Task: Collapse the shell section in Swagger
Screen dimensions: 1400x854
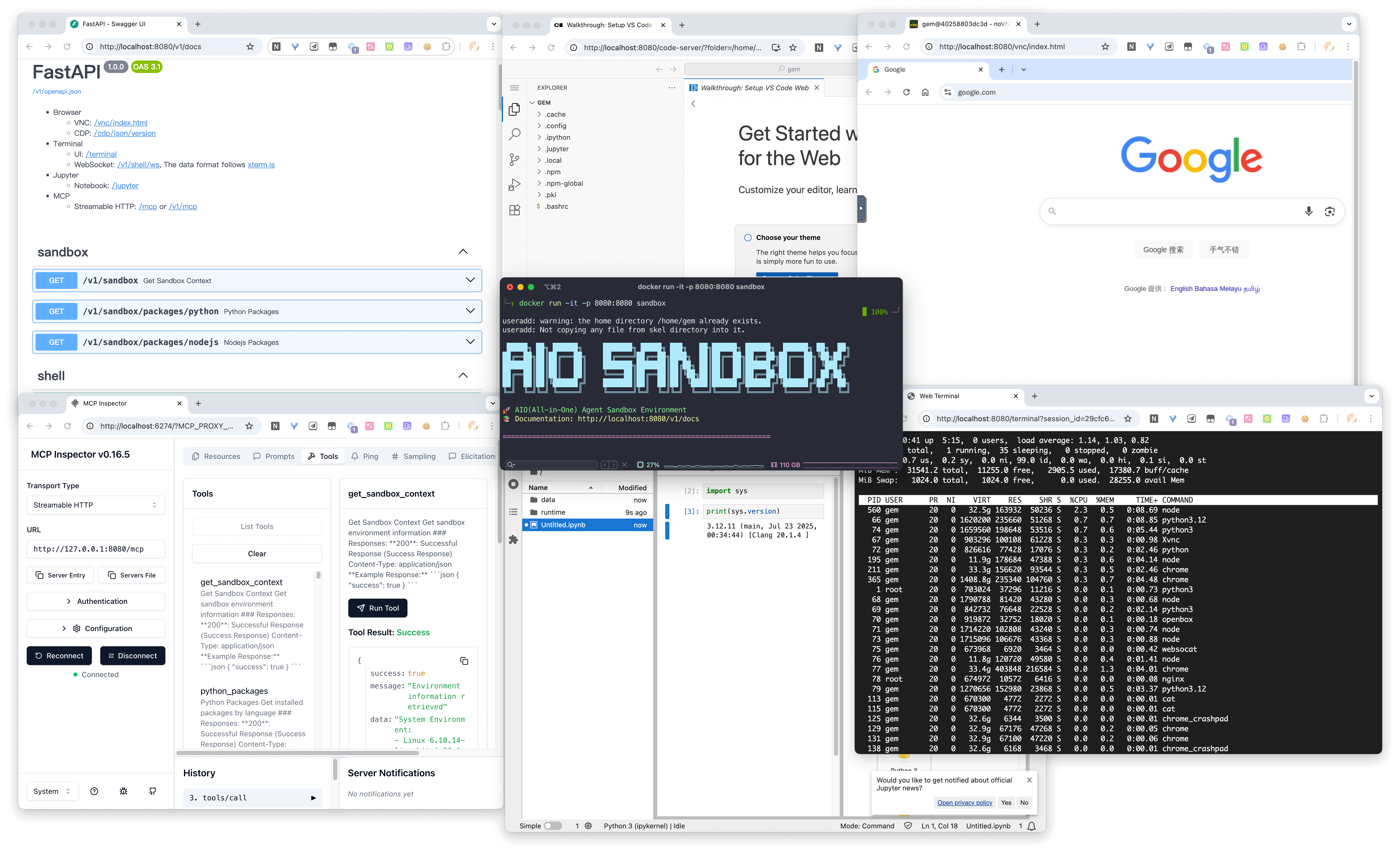Action: pos(463,375)
